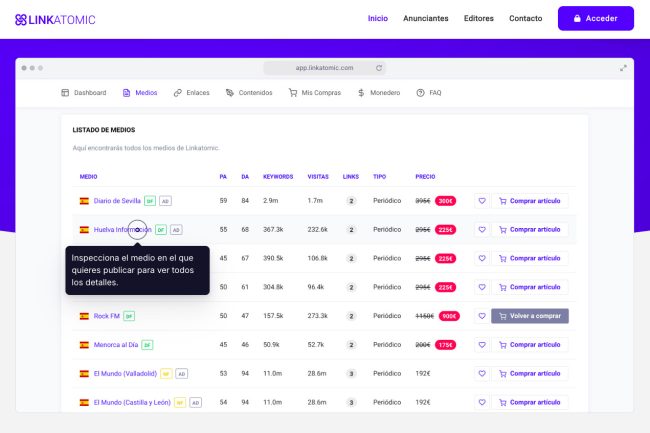Click Volver a comprar for Rock FM

point(530,316)
